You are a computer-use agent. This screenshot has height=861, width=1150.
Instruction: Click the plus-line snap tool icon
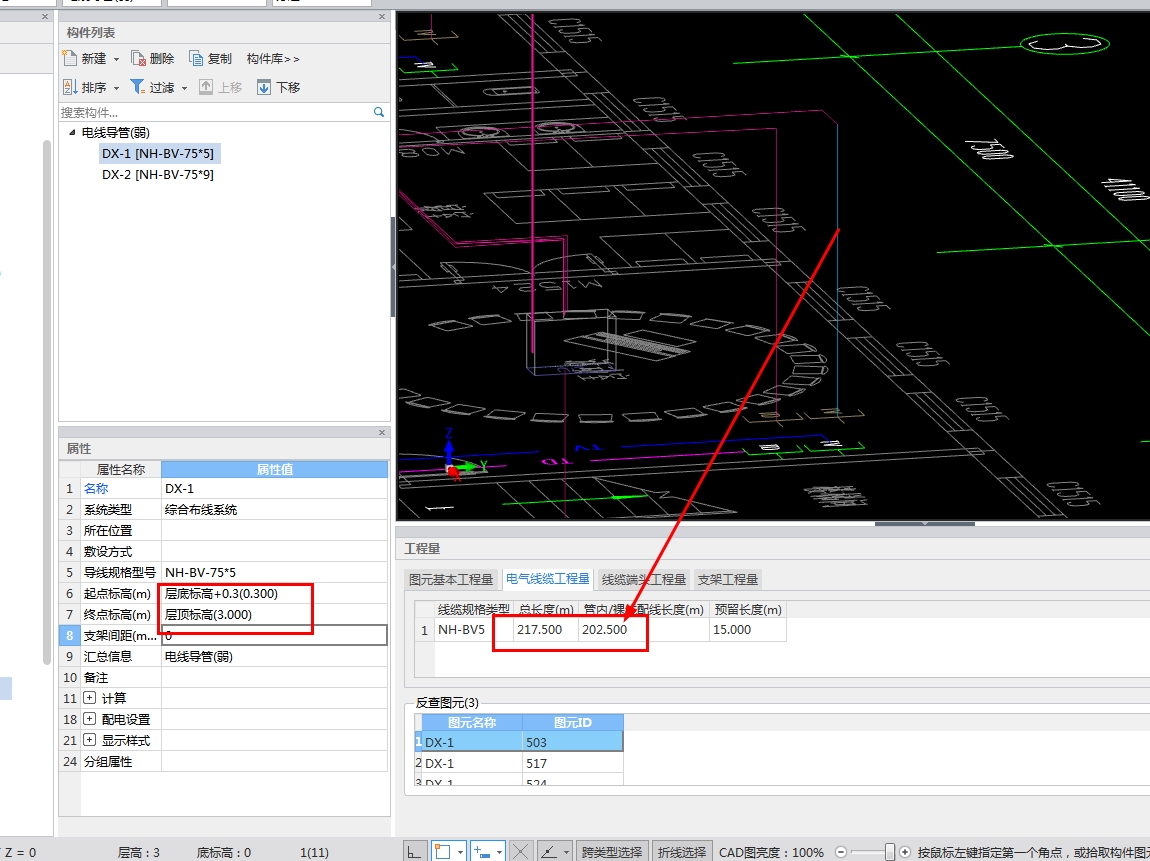(x=481, y=851)
